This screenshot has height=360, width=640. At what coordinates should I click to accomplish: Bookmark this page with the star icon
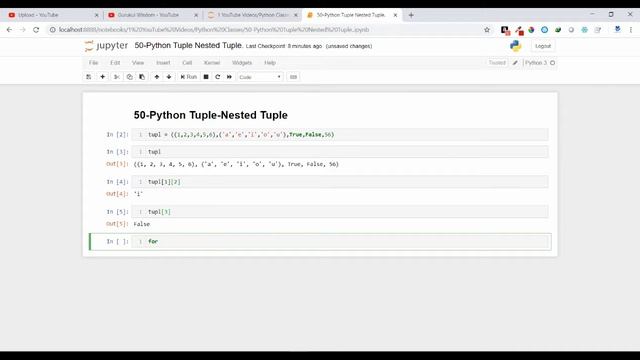coord(487,30)
